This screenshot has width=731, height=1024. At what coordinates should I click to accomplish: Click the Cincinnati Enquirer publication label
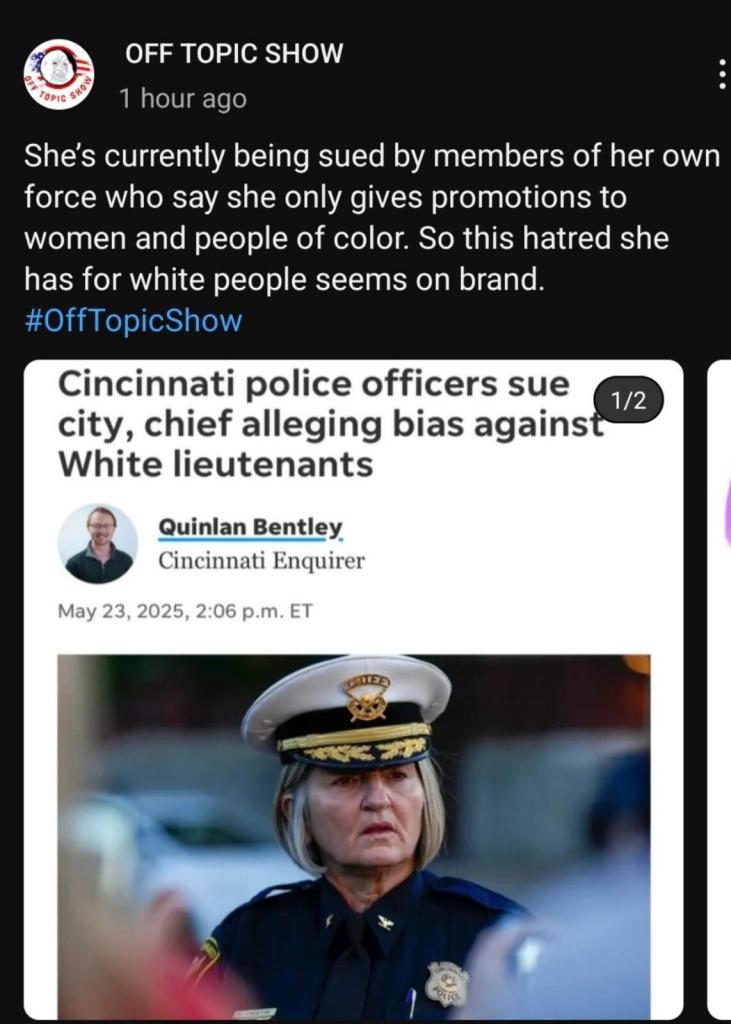[261, 560]
